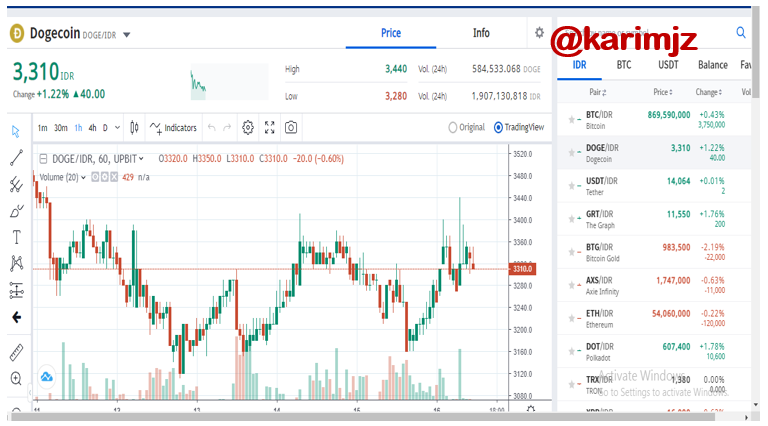
Task: Sort the list by Pair column
Action: [598, 92]
